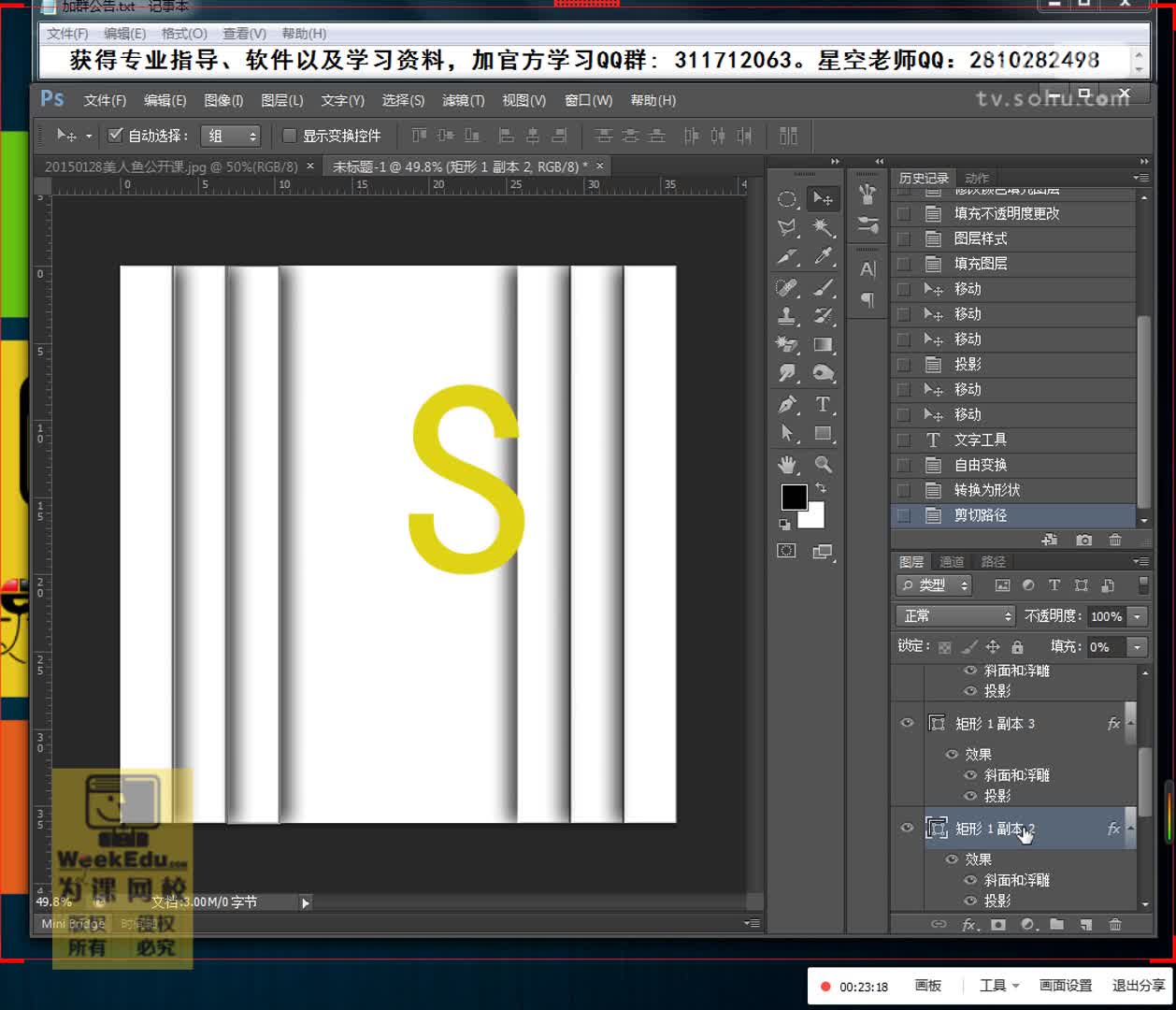The image size is (1176, 1010).
Task: Hide layer 矩形 1 副本 3
Action: (906, 723)
